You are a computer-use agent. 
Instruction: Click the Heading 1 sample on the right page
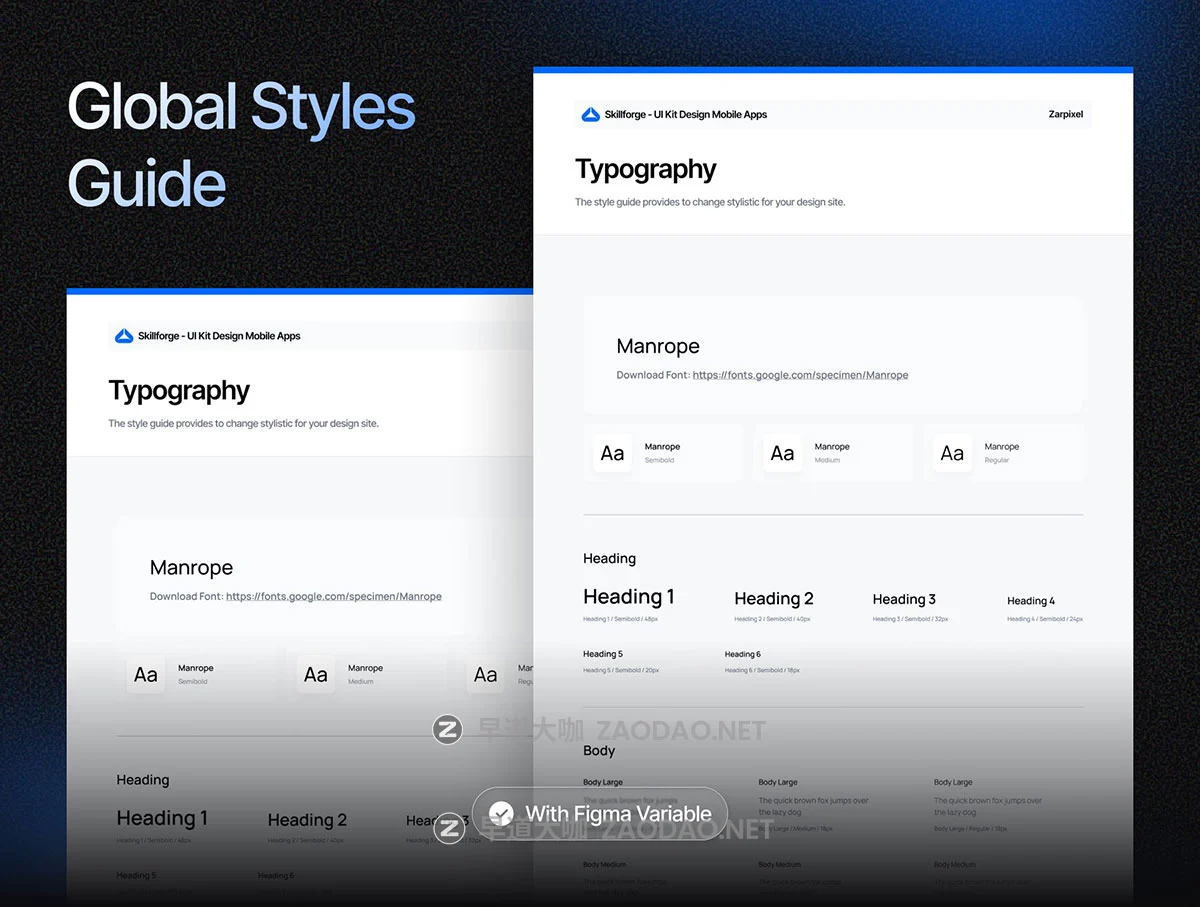[x=628, y=597]
